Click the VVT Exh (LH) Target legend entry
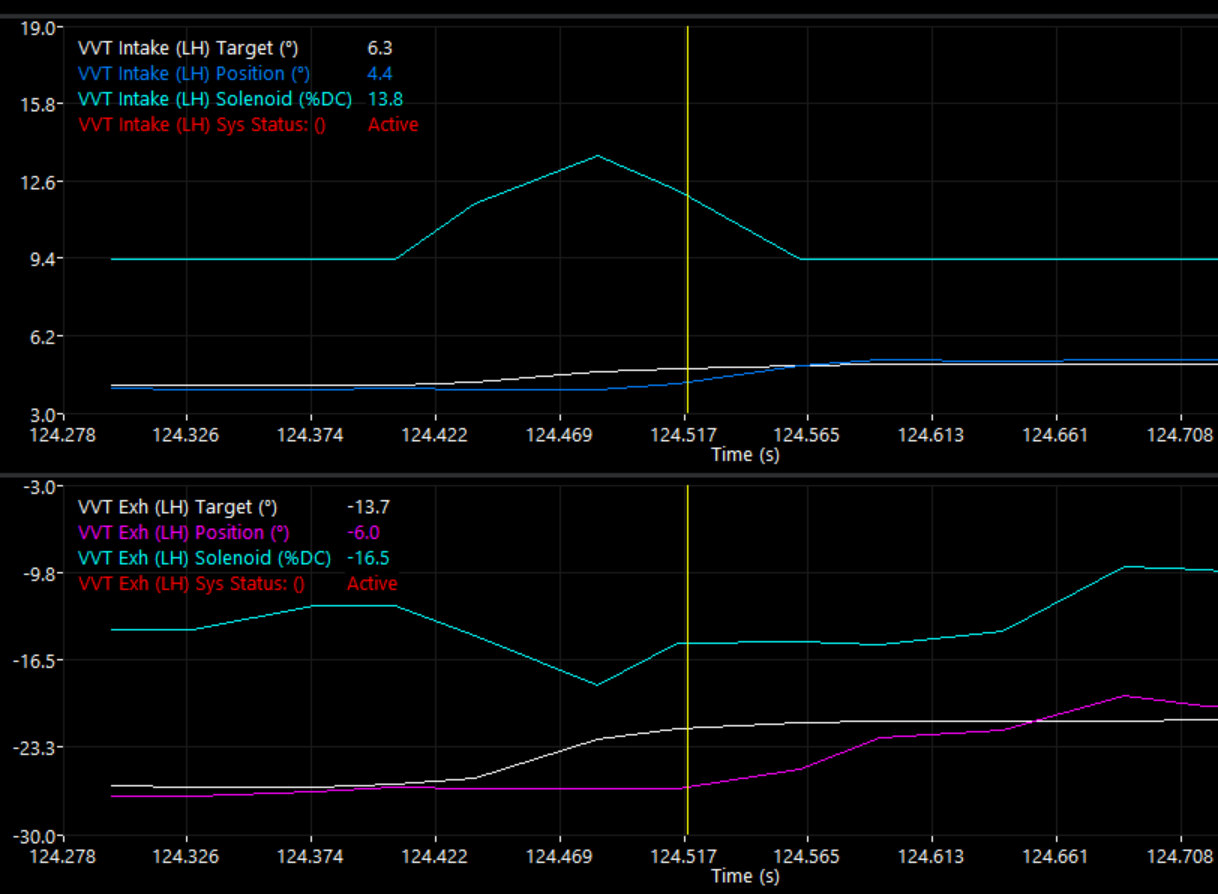 click(x=177, y=507)
